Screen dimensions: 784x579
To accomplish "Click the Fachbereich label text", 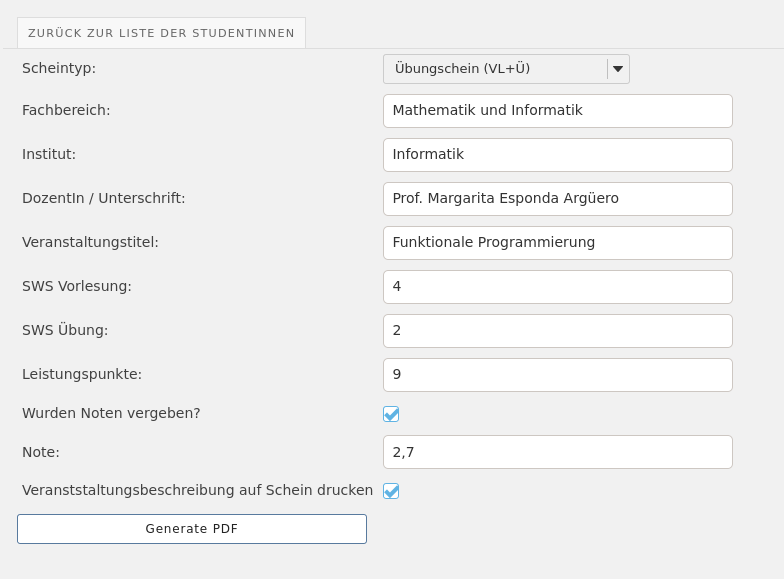I will pos(66,110).
